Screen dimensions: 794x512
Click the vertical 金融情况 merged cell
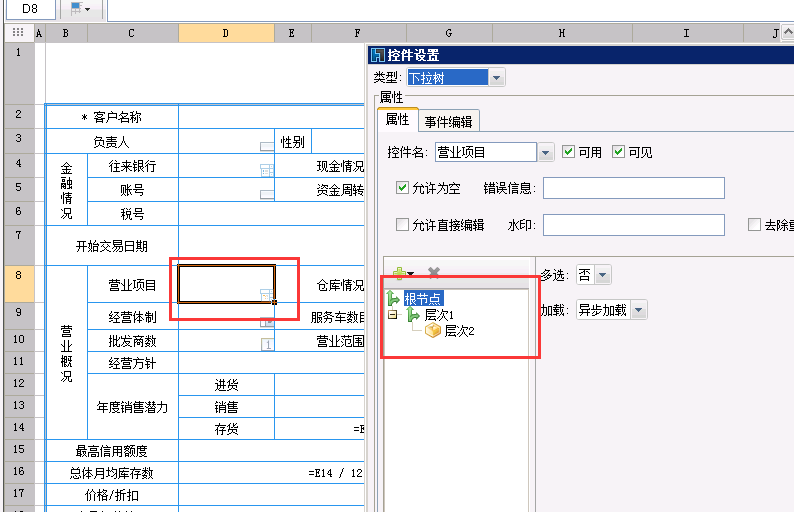66,190
